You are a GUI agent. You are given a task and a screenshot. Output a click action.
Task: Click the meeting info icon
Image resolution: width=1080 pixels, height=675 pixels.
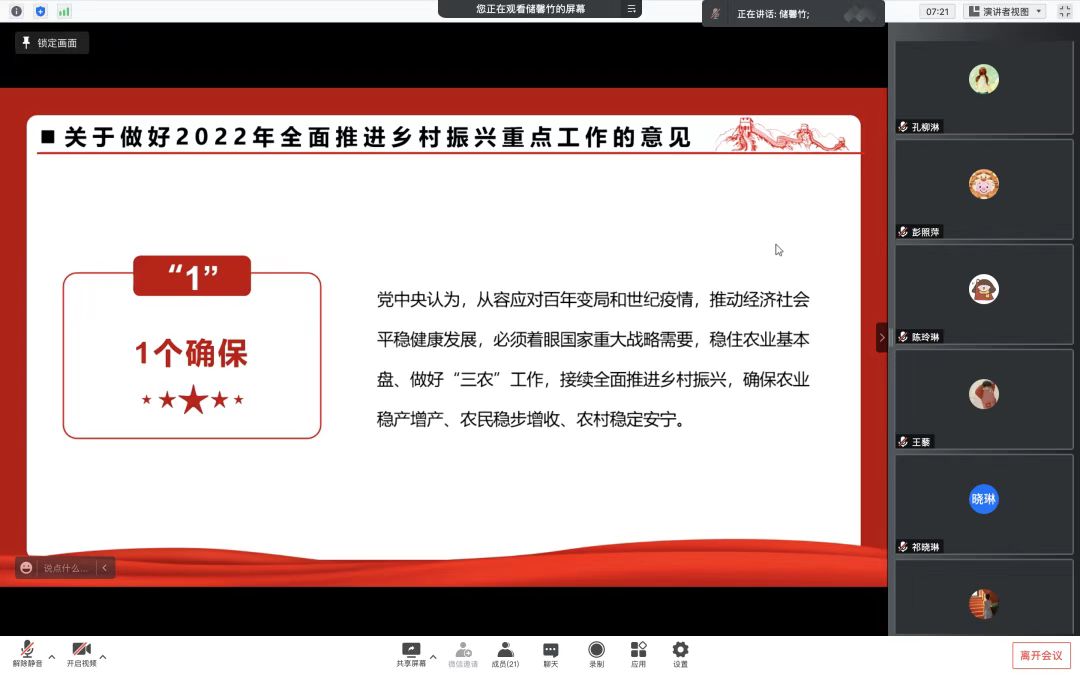coord(16,11)
